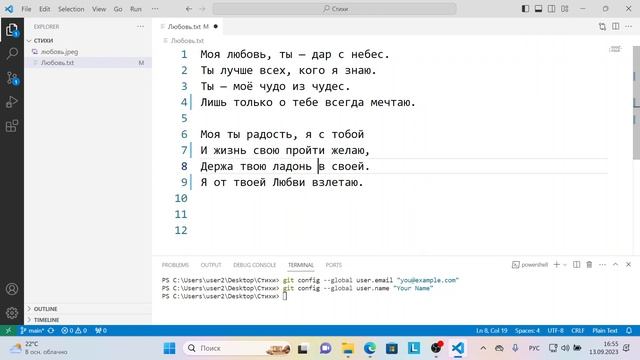This screenshot has width=640, height=360.
Task: Open terminal panel More Actions ellipsis
Action: click(x=602, y=264)
